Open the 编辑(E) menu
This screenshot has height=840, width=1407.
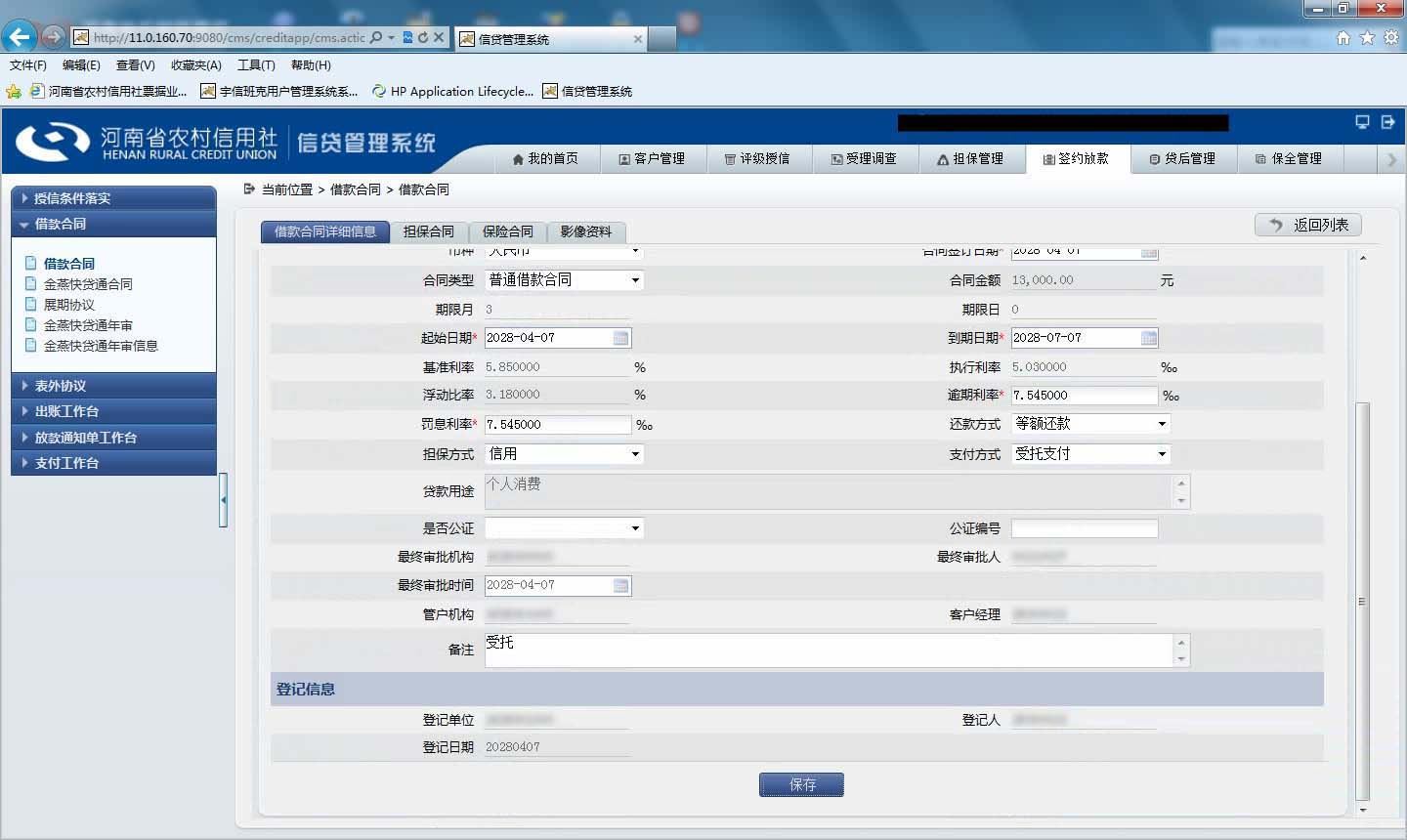81,65
